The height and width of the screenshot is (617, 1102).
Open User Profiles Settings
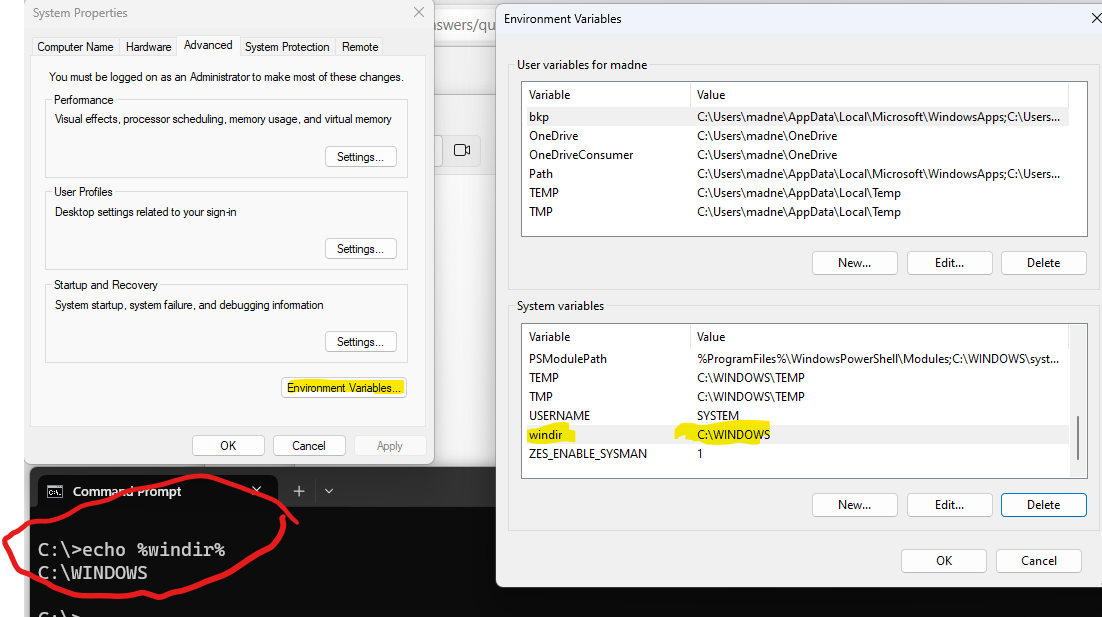click(360, 248)
